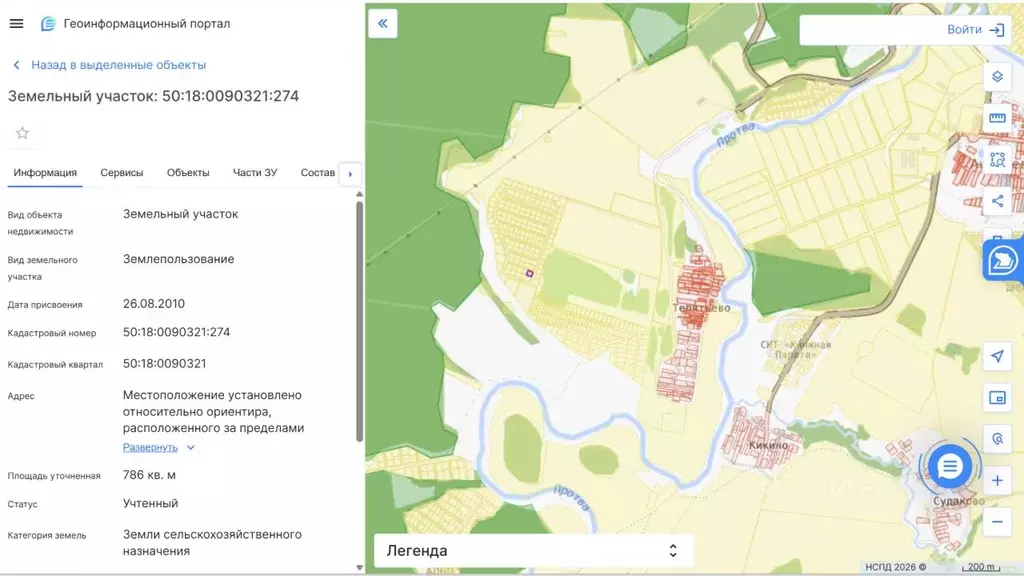Screen dimensions: 1024x576
Task: Zoom out on the map
Action: click(x=997, y=521)
